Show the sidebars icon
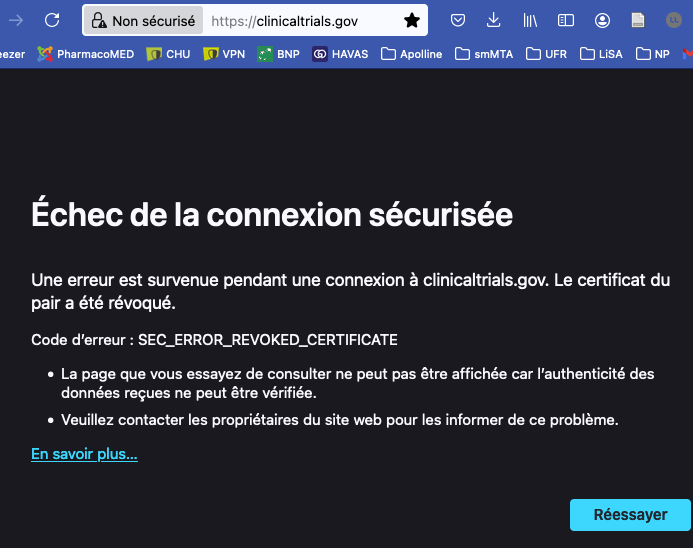The width and height of the screenshot is (693, 548). point(566,20)
